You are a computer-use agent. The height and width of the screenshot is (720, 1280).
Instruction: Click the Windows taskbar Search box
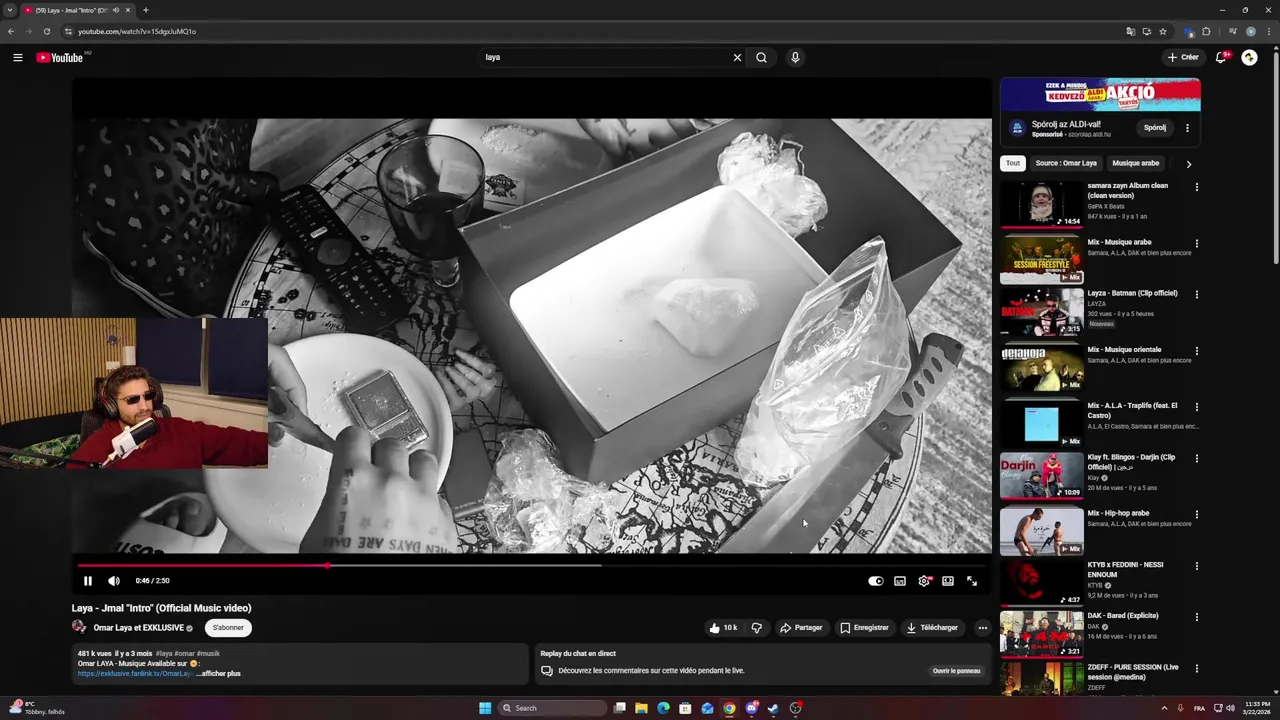point(553,708)
